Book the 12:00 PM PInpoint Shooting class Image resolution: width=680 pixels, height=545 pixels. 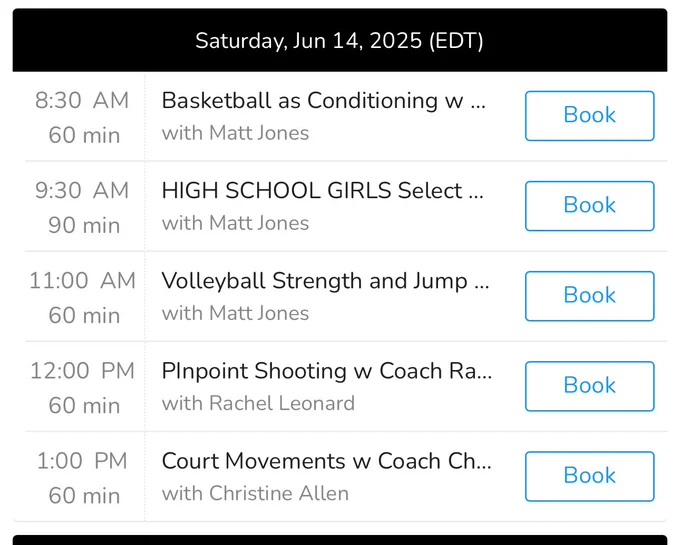tap(589, 386)
